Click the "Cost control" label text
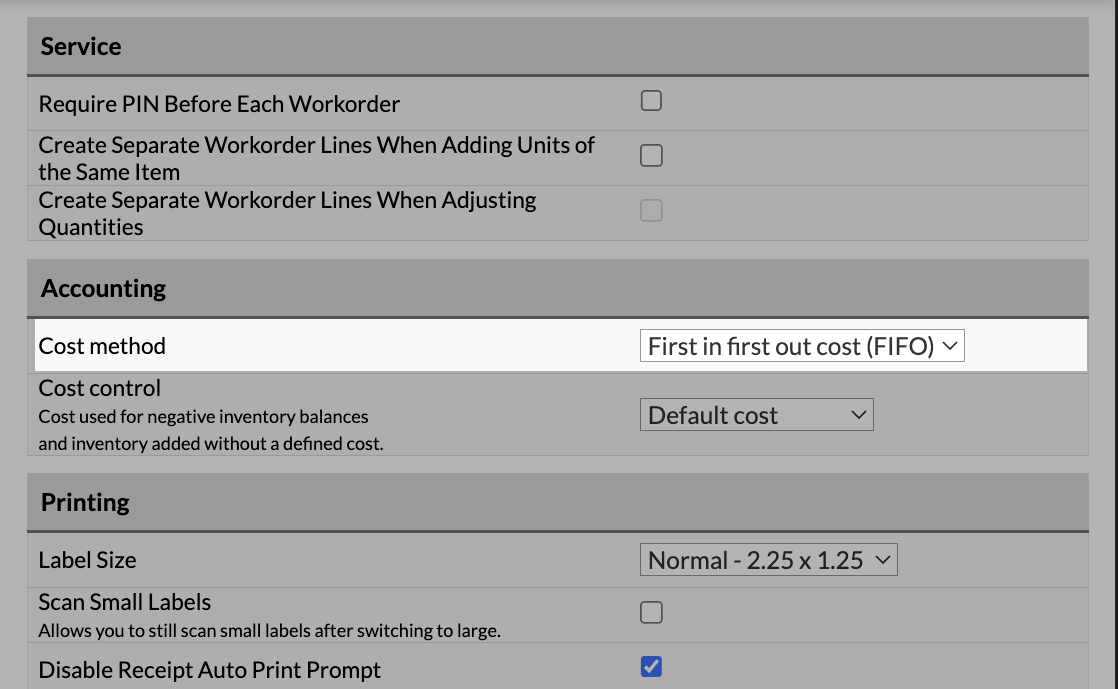1118x689 pixels. (x=100, y=388)
